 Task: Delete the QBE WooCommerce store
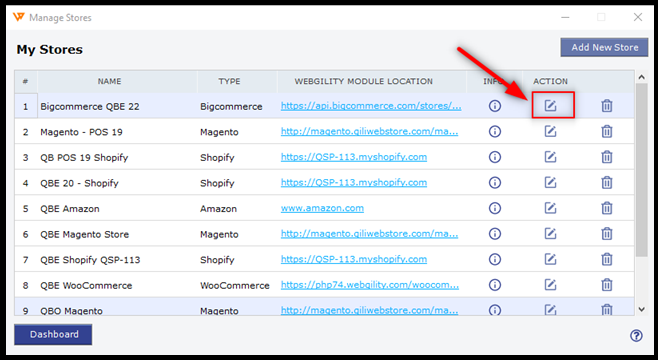tap(606, 285)
